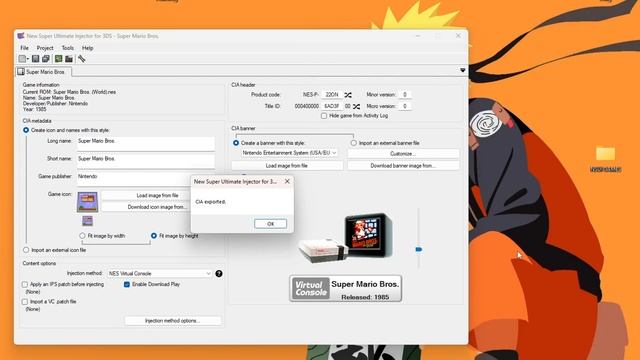Click the Title ID input field

[331, 106]
